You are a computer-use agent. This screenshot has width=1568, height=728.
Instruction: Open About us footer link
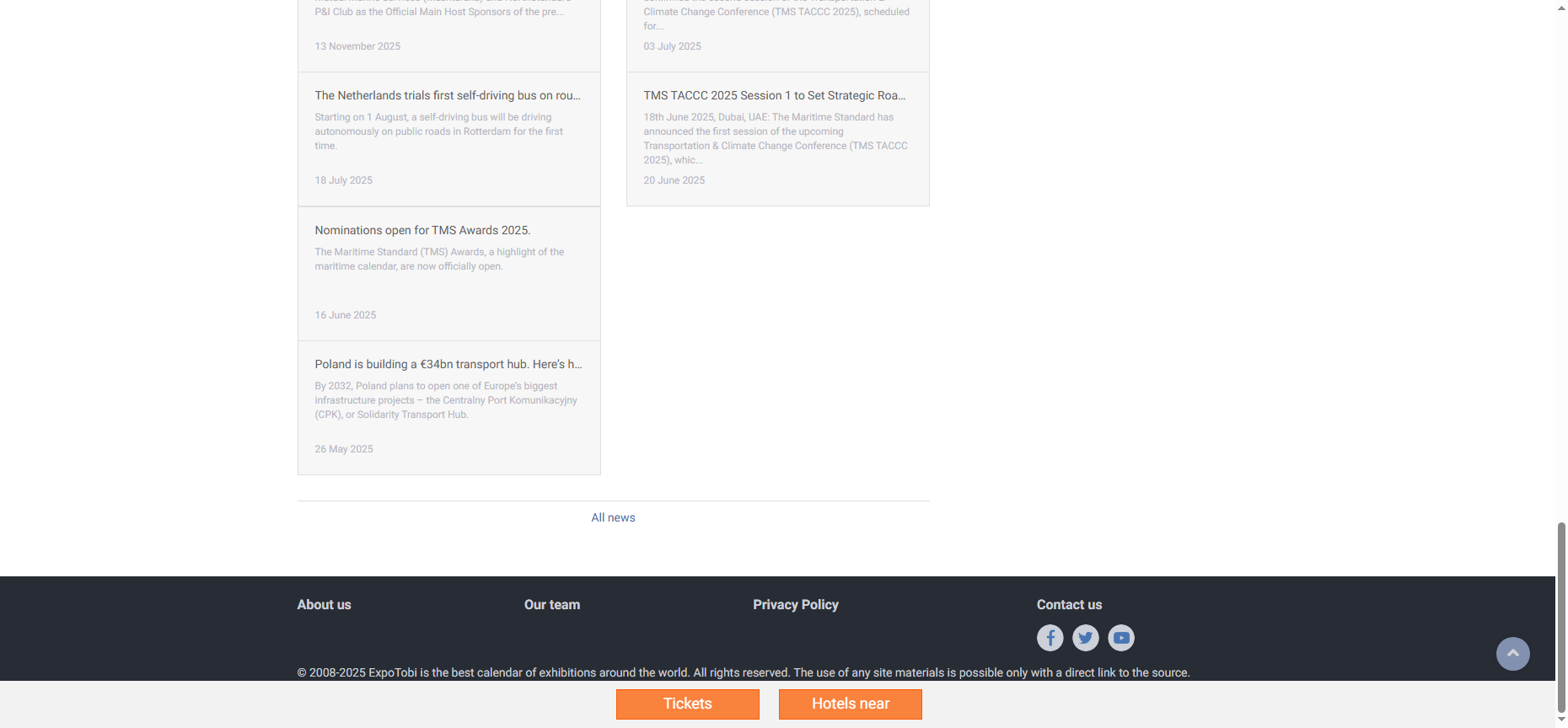pyautogui.click(x=324, y=604)
